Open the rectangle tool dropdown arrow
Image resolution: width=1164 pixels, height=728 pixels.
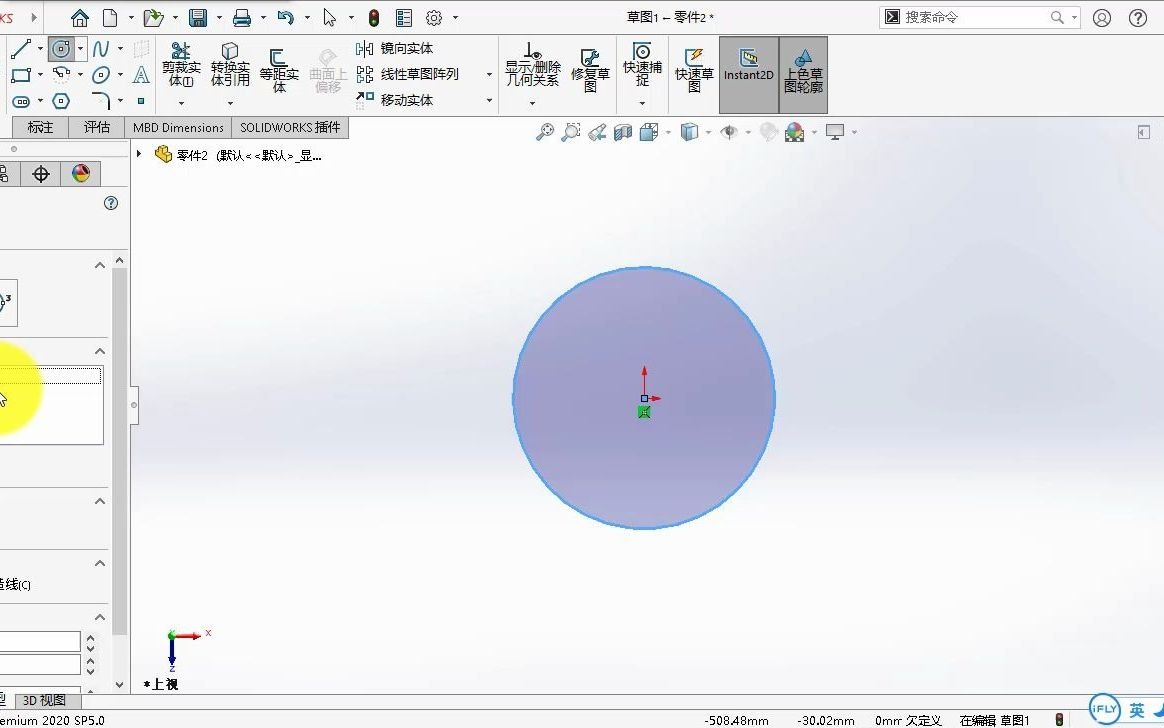[x=40, y=74]
